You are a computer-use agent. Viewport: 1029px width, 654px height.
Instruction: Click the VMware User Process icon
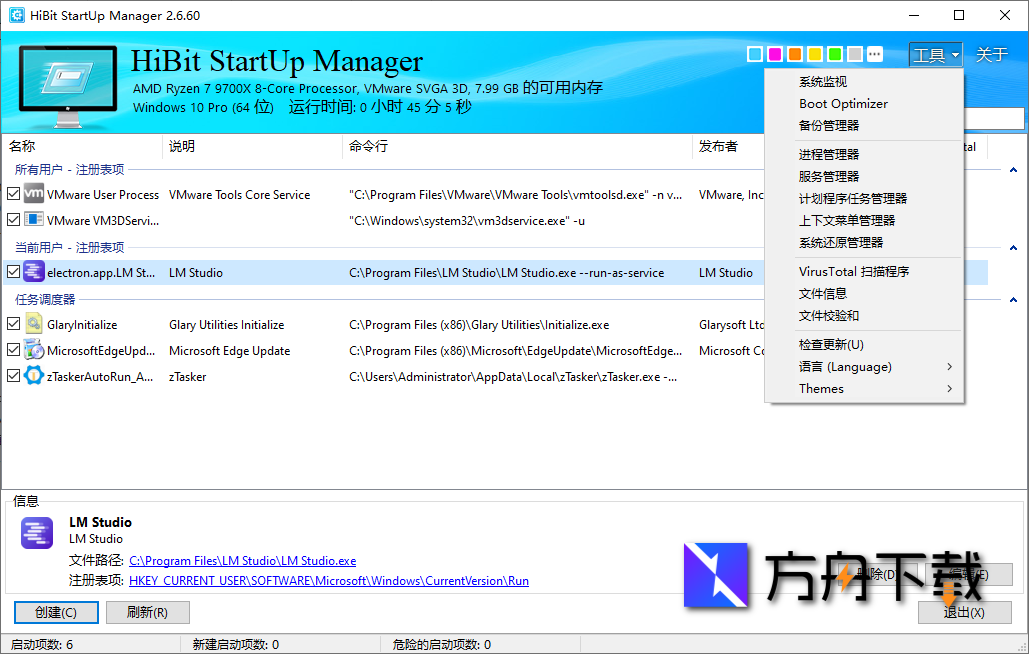(x=35, y=194)
